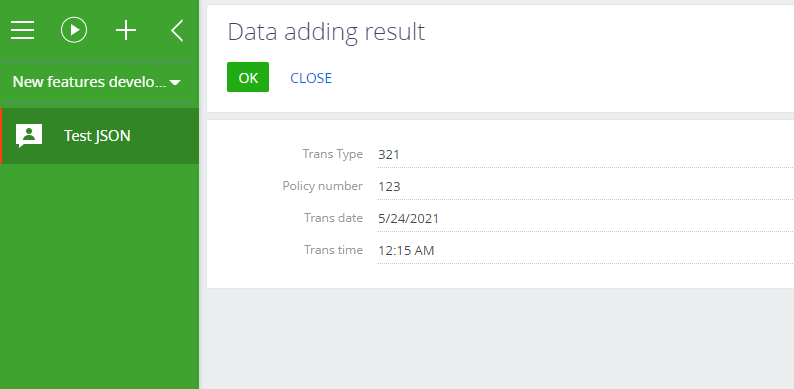Click the Trans time label
The height and width of the screenshot is (389, 794).
333,250
